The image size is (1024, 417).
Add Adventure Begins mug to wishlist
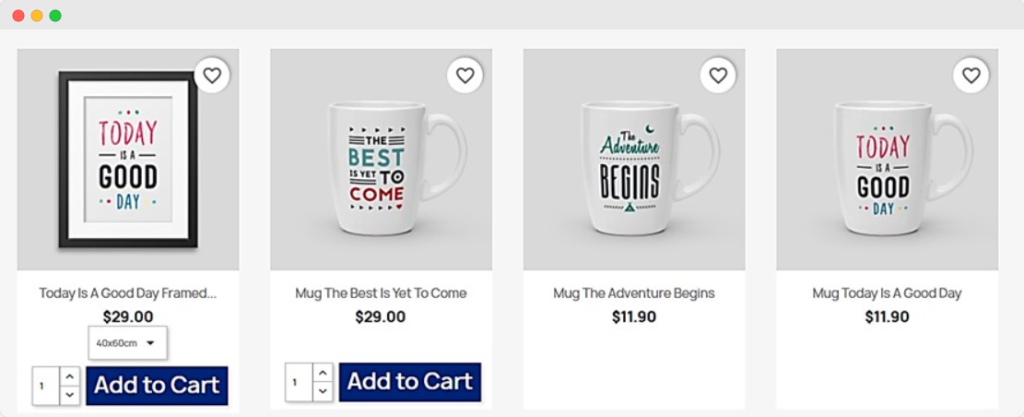[x=718, y=75]
